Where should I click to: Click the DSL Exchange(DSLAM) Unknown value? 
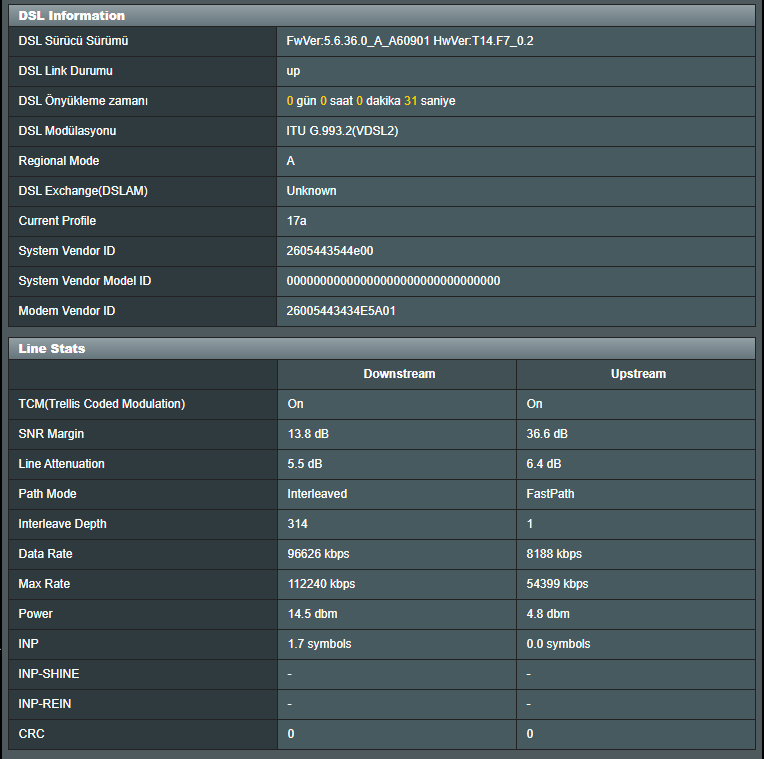311,191
